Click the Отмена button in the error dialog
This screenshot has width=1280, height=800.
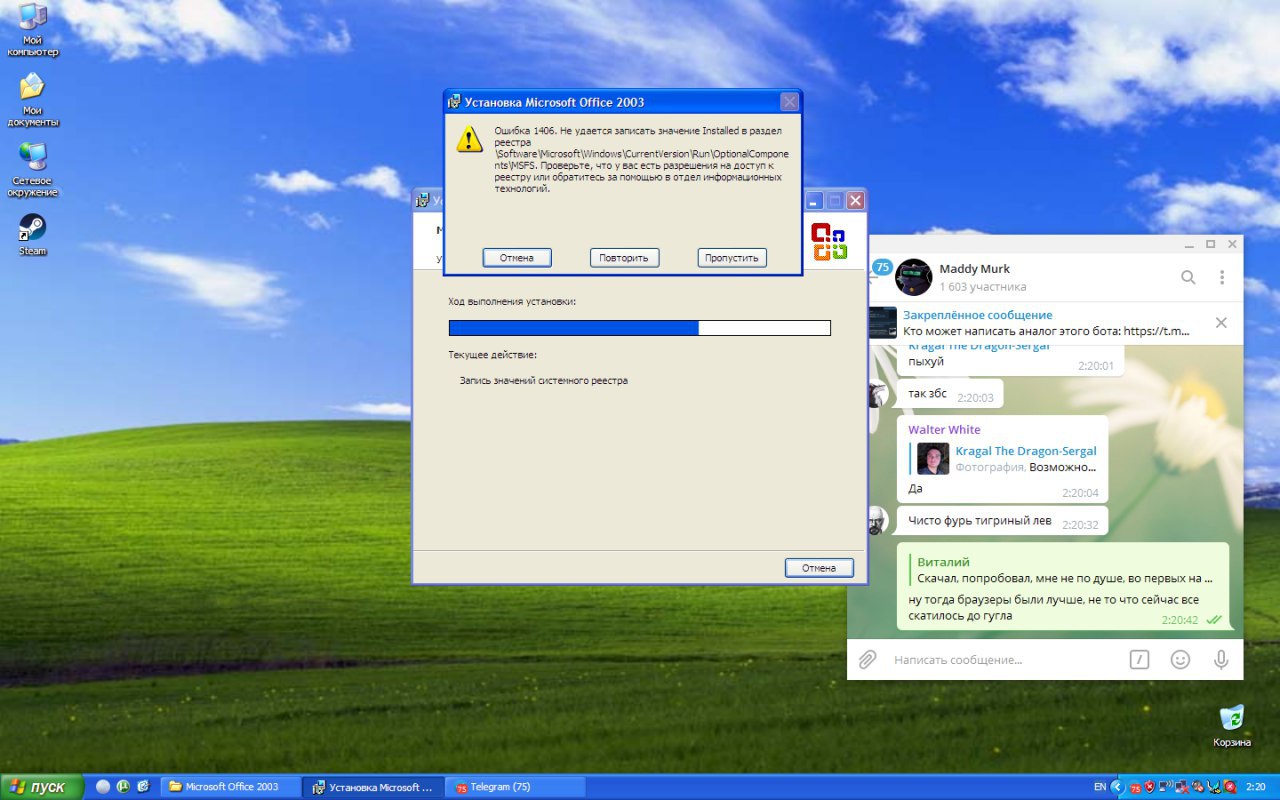point(517,258)
